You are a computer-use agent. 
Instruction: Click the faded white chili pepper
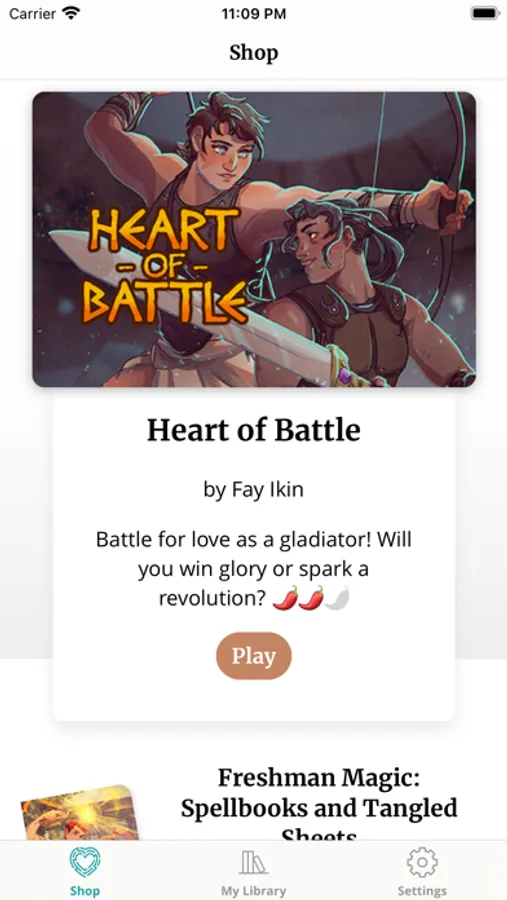337,598
